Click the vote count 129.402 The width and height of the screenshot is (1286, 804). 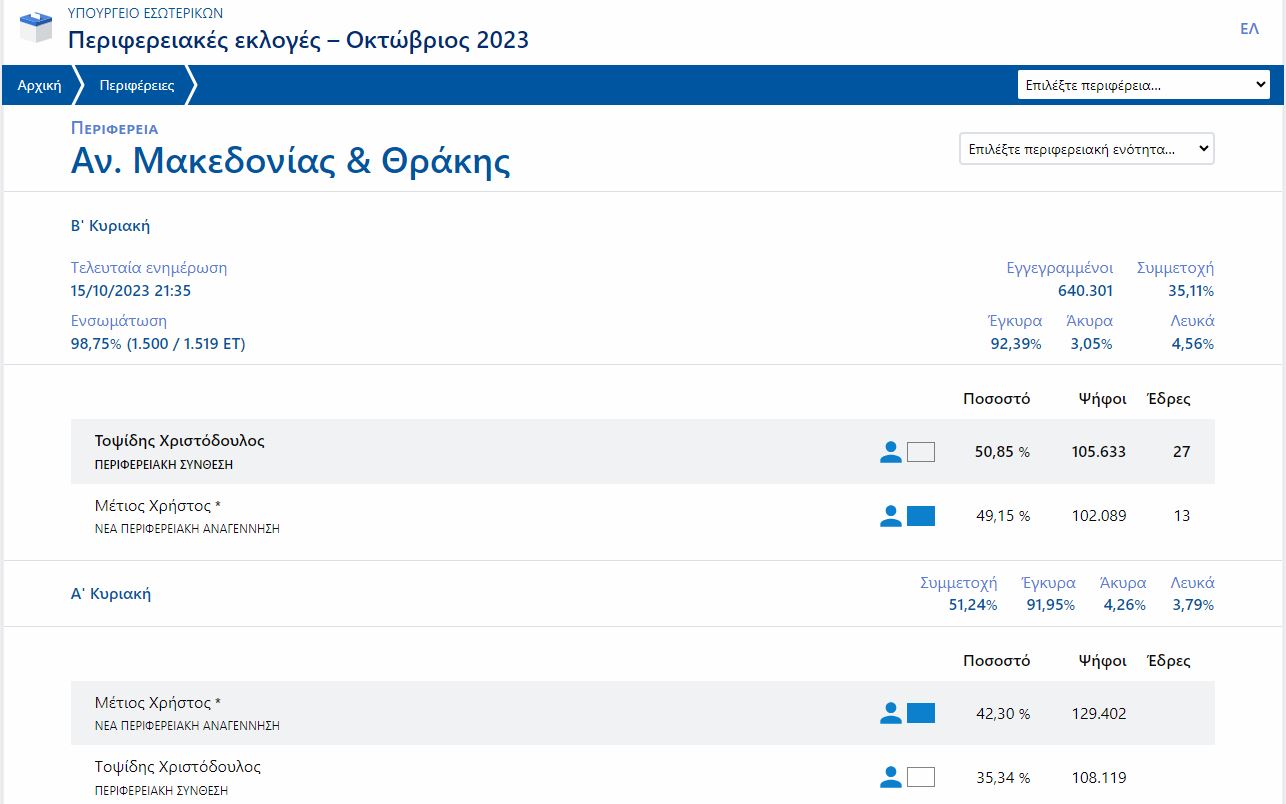pos(1098,714)
